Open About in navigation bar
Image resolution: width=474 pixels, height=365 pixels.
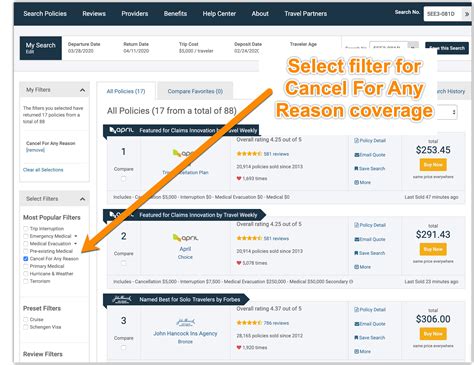[260, 14]
